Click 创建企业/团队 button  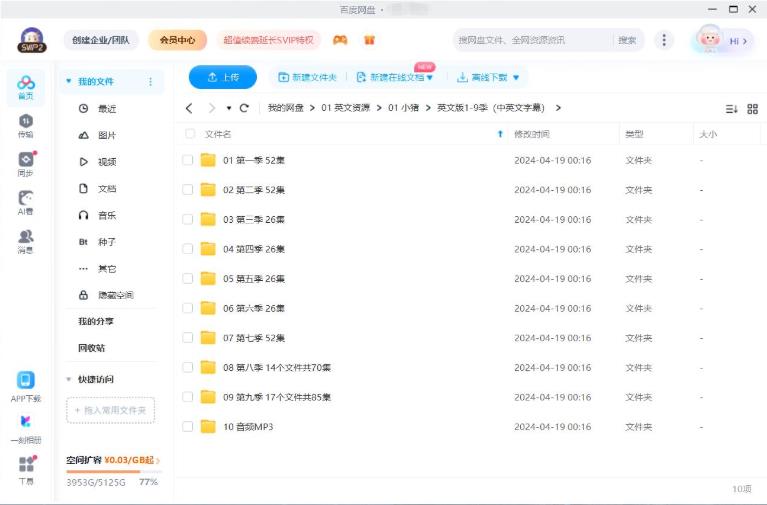(x=101, y=40)
